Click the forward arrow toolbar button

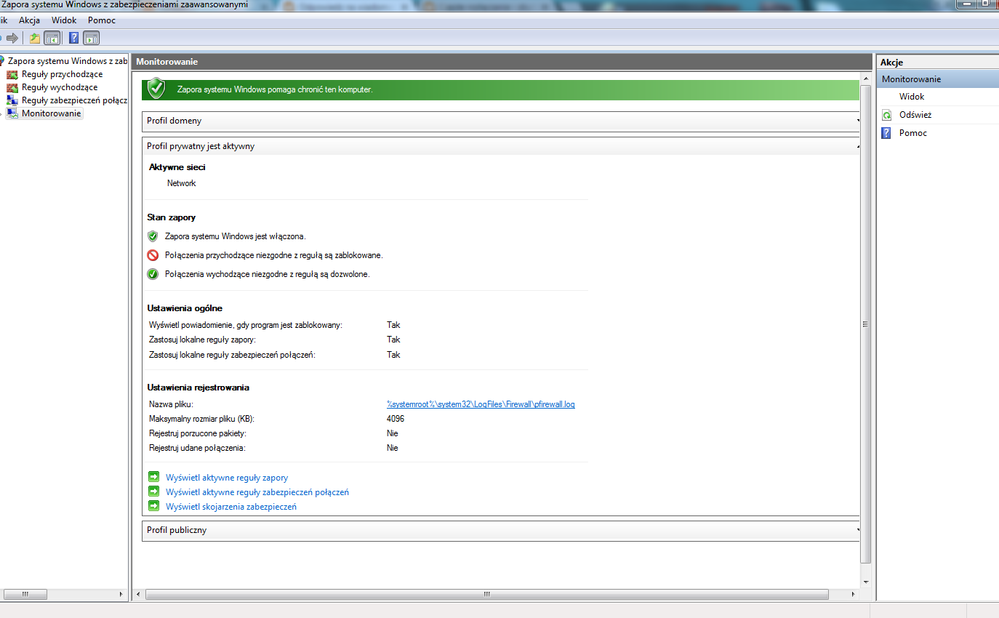13,38
